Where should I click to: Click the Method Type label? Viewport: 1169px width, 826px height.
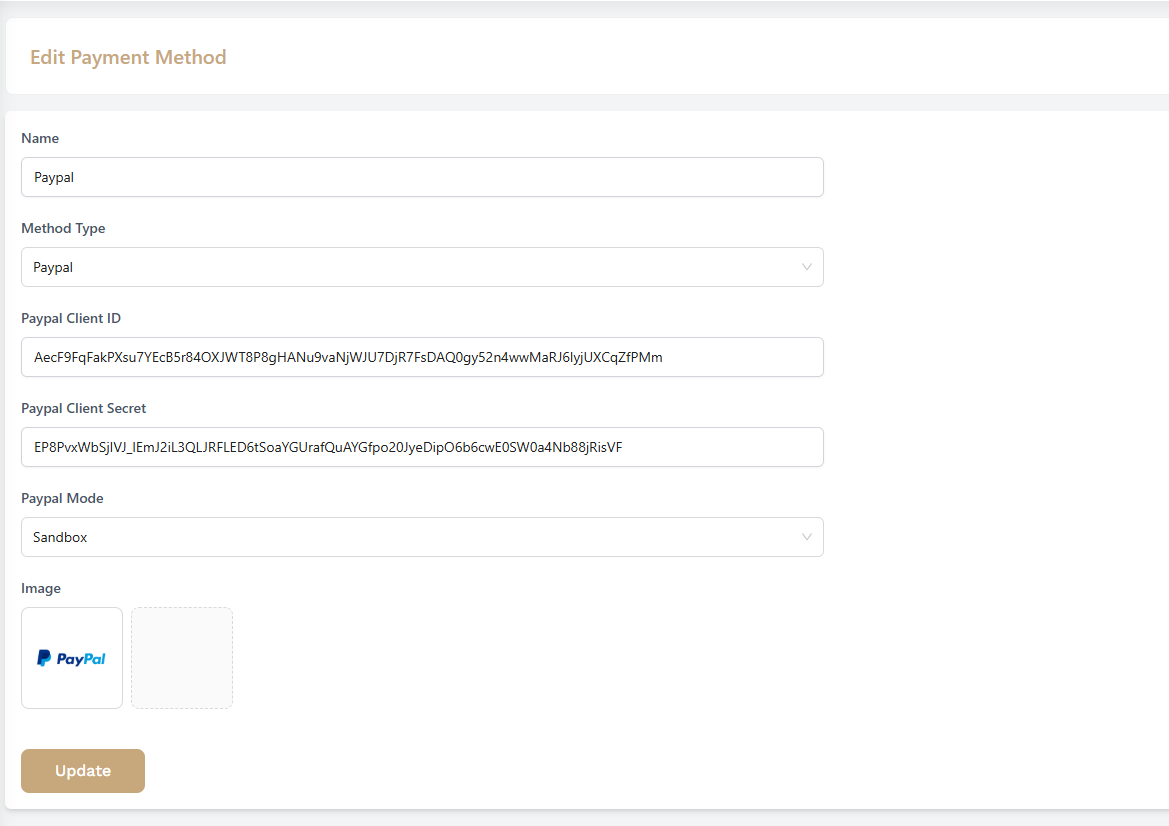63,228
